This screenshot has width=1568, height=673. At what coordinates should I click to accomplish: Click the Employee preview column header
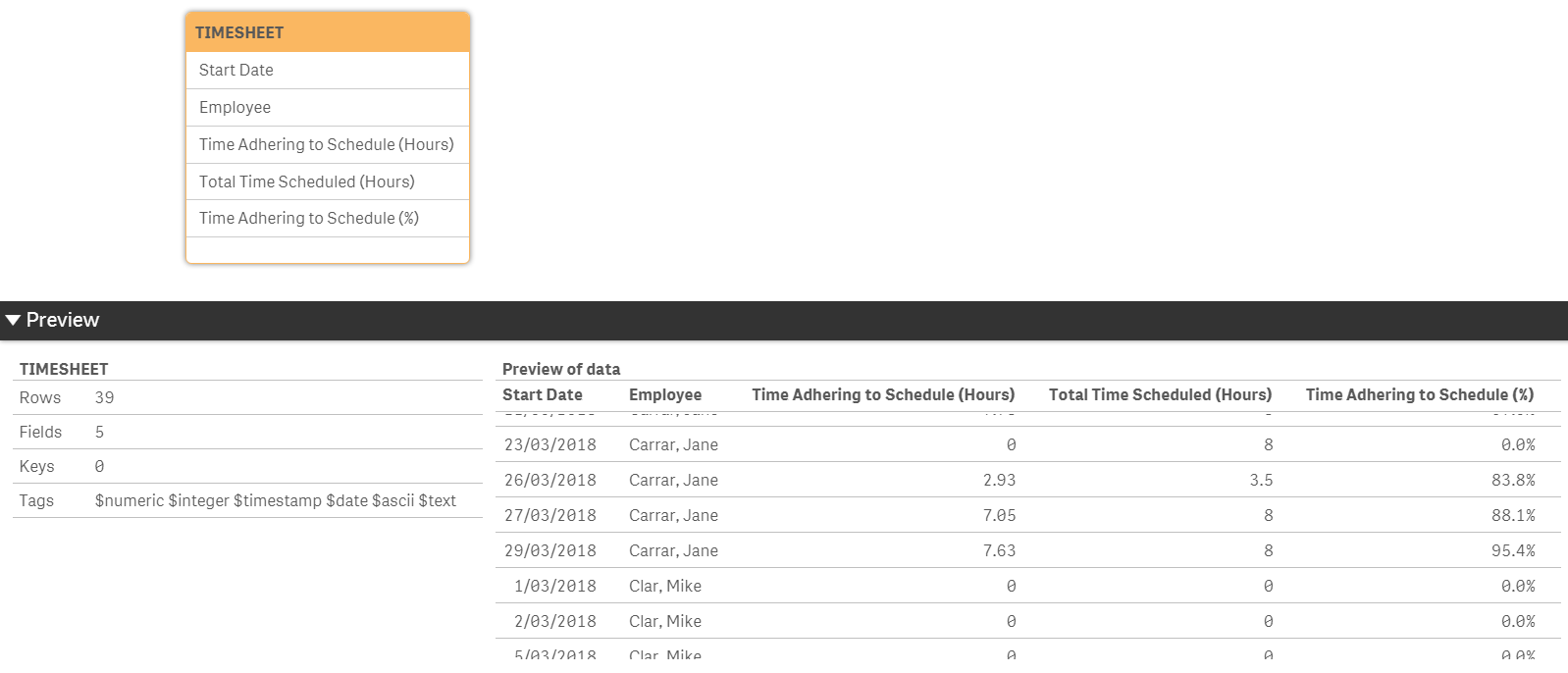pos(665,394)
